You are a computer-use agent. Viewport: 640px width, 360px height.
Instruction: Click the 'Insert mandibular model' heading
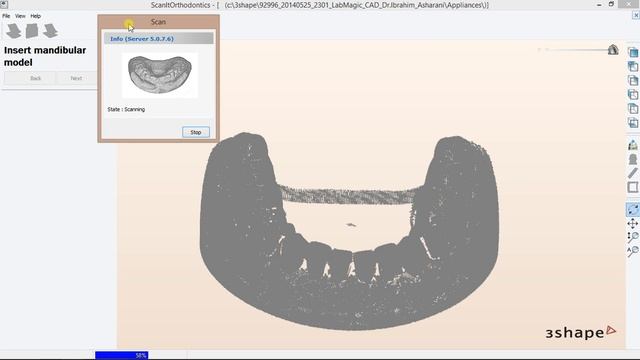coord(45,56)
